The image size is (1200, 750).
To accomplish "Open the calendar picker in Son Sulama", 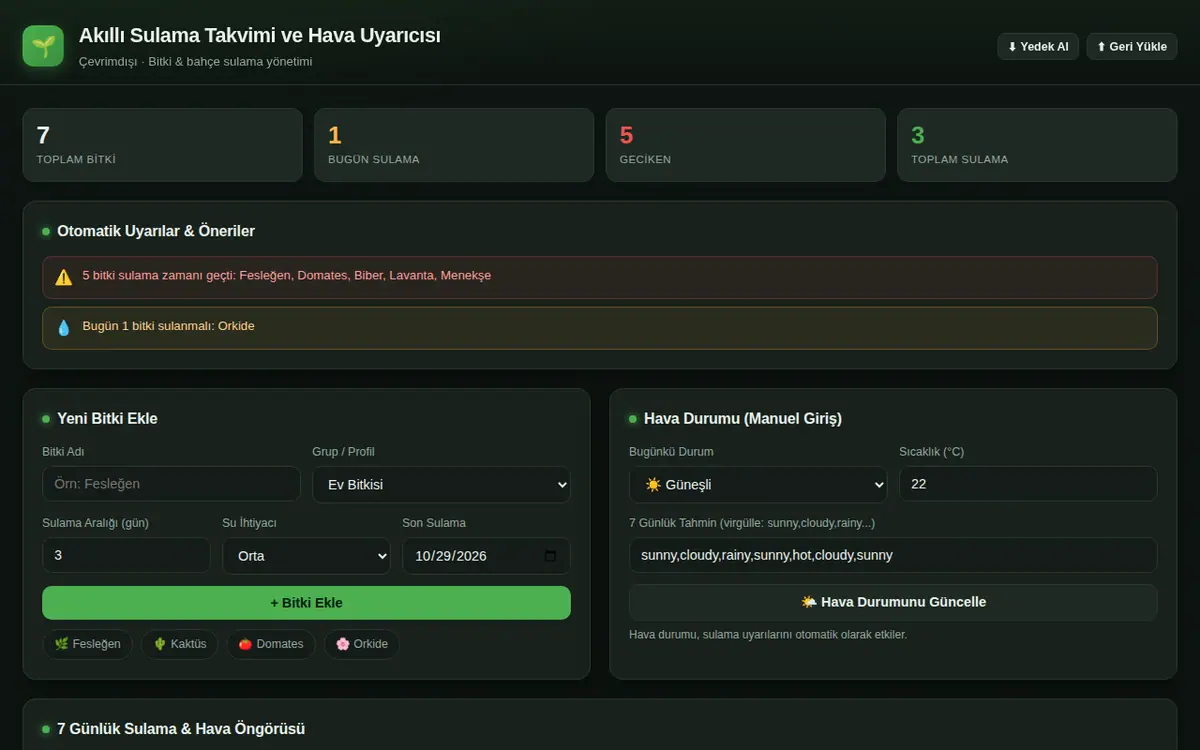I will 550,556.
